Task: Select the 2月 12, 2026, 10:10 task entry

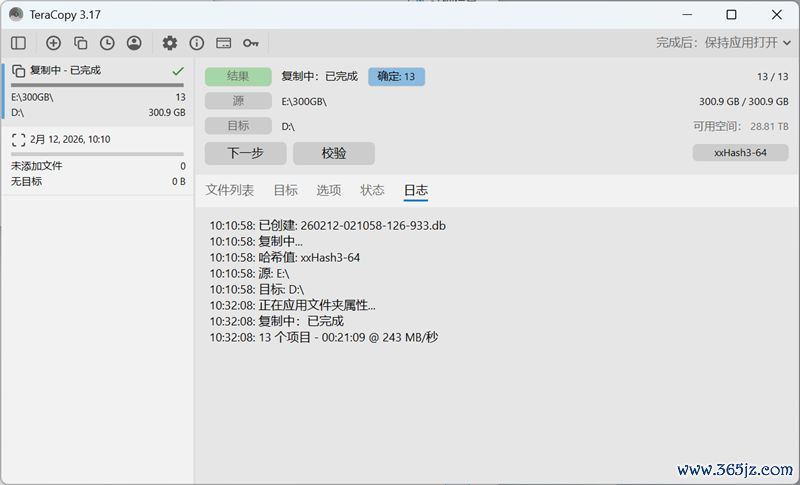Action: [x=97, y=161]
